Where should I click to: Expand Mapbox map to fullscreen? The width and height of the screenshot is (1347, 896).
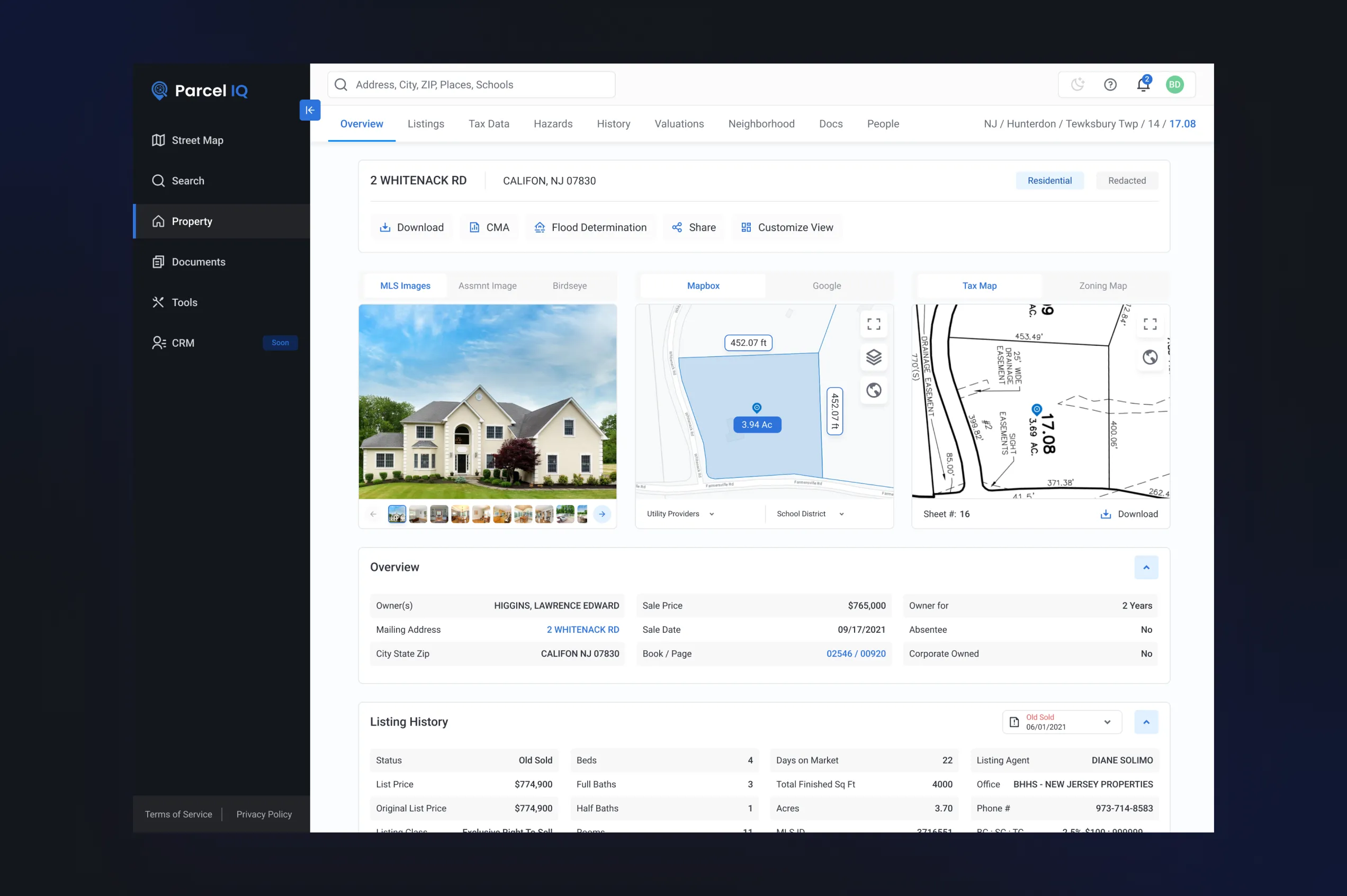point(874,325)
